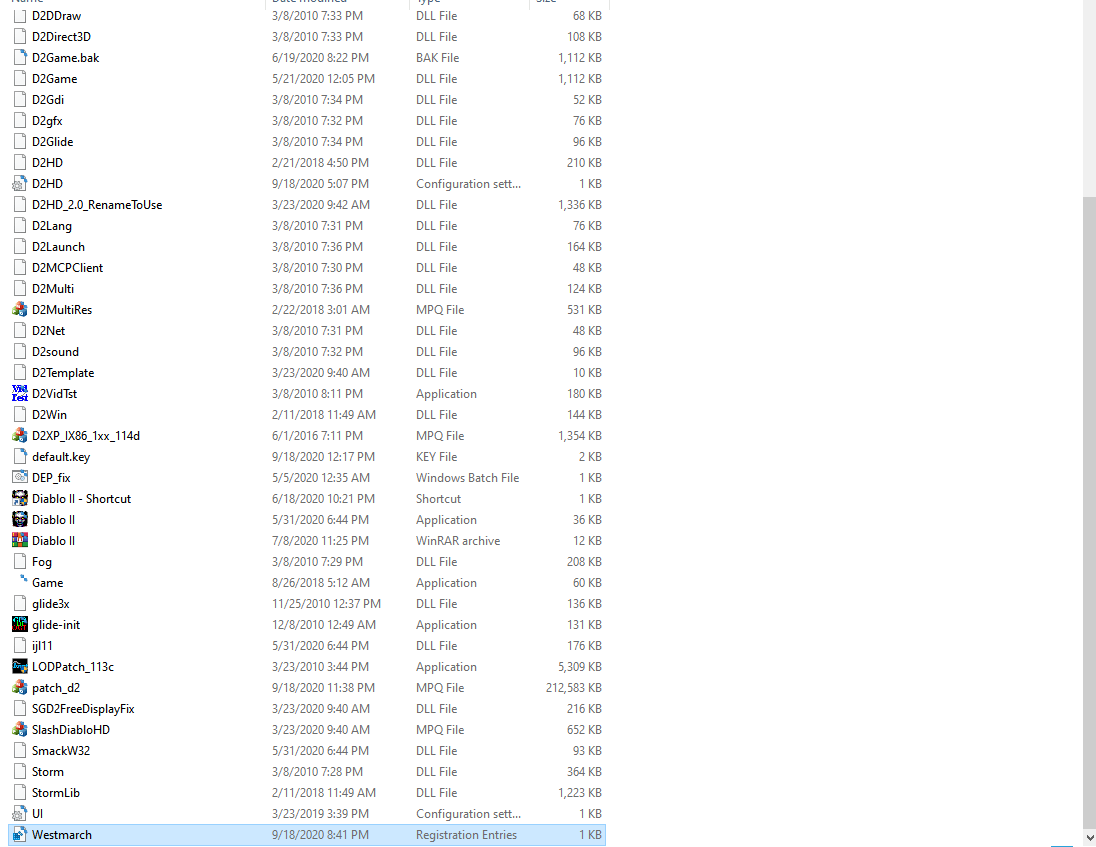
Task: Click the BAK File type text
Action: [438, 57]
